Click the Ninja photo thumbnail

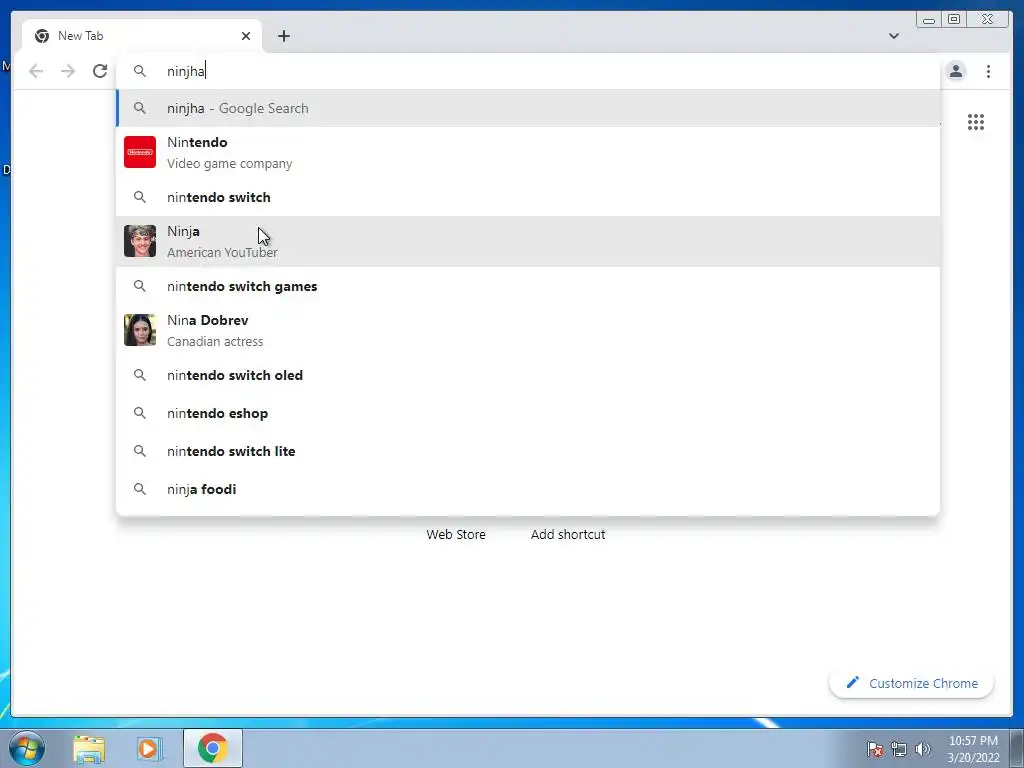tap(140, 241)
